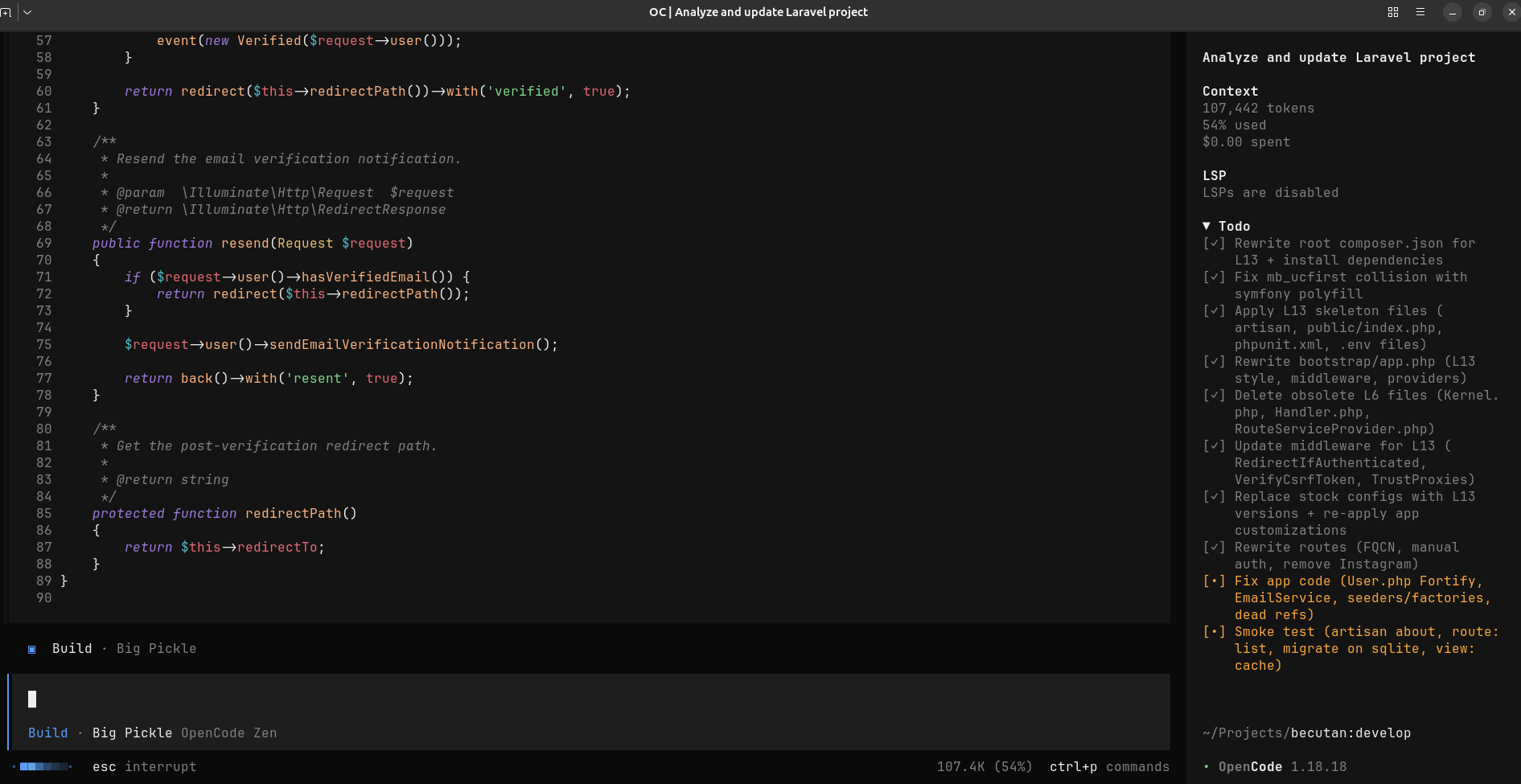The width and height of the screenshot is (1521, 784).
Task: Click the esc interrupt hint
Action: [144, 766]
